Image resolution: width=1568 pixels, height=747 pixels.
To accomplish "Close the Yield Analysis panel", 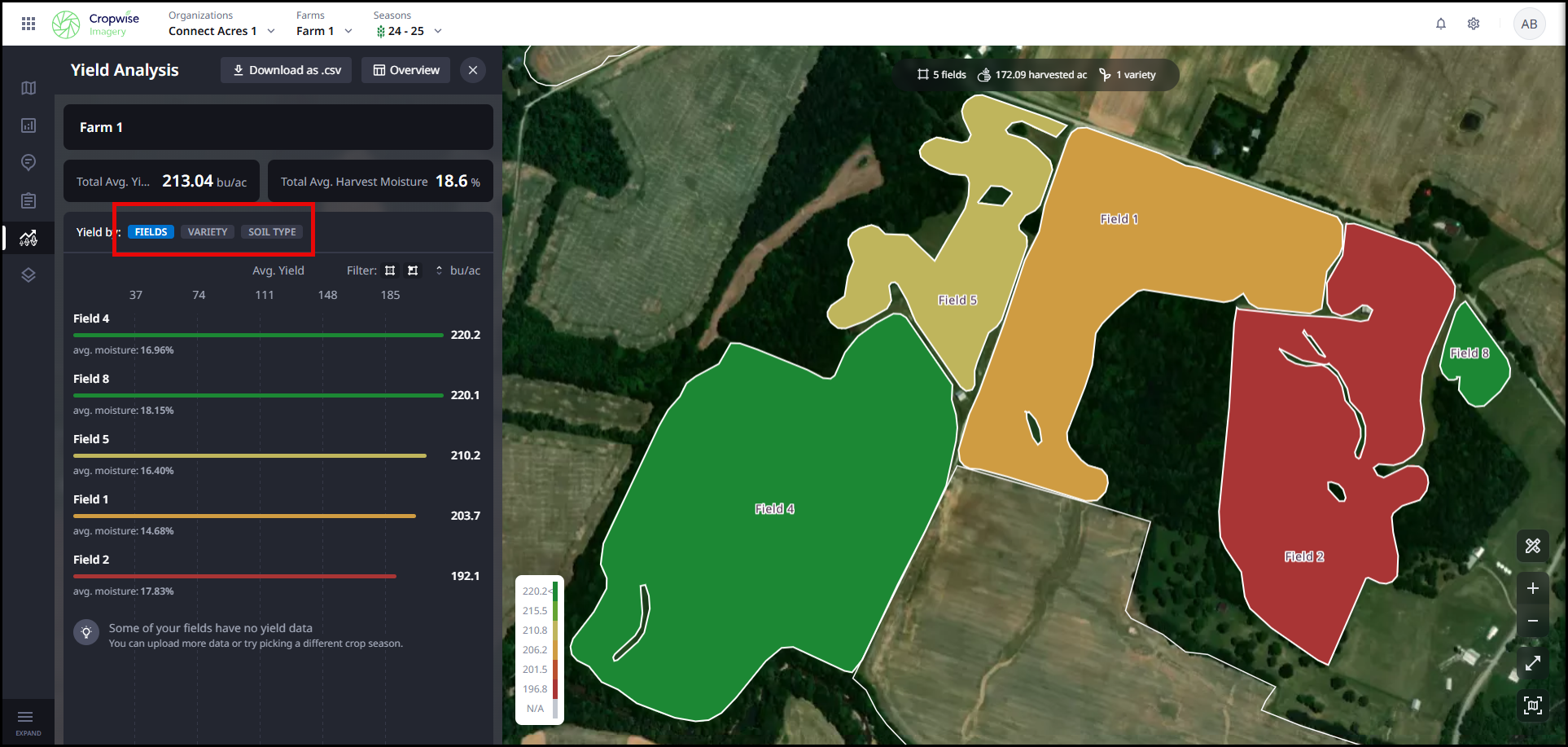I will [473, 70].
